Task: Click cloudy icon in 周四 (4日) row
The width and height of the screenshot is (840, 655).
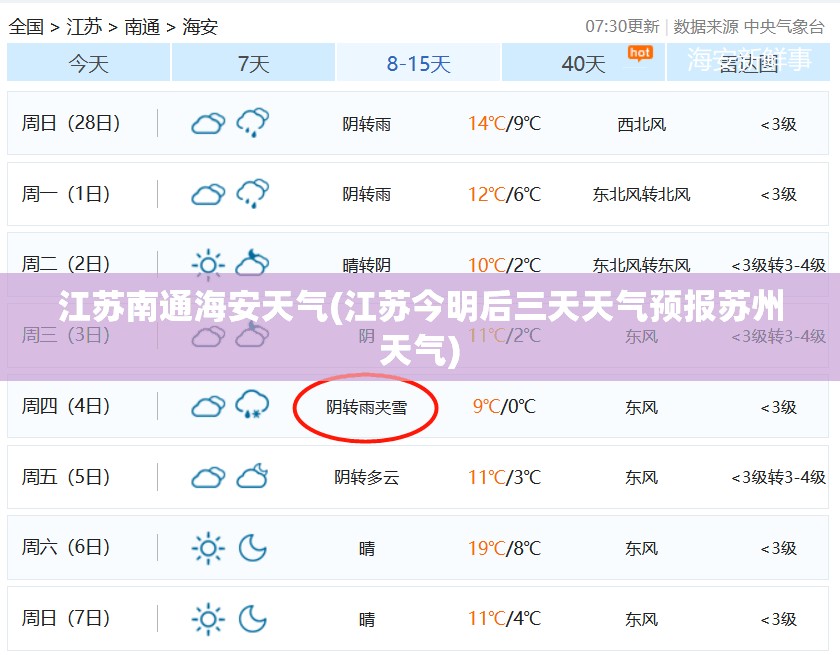Action: tap(208, 406)
